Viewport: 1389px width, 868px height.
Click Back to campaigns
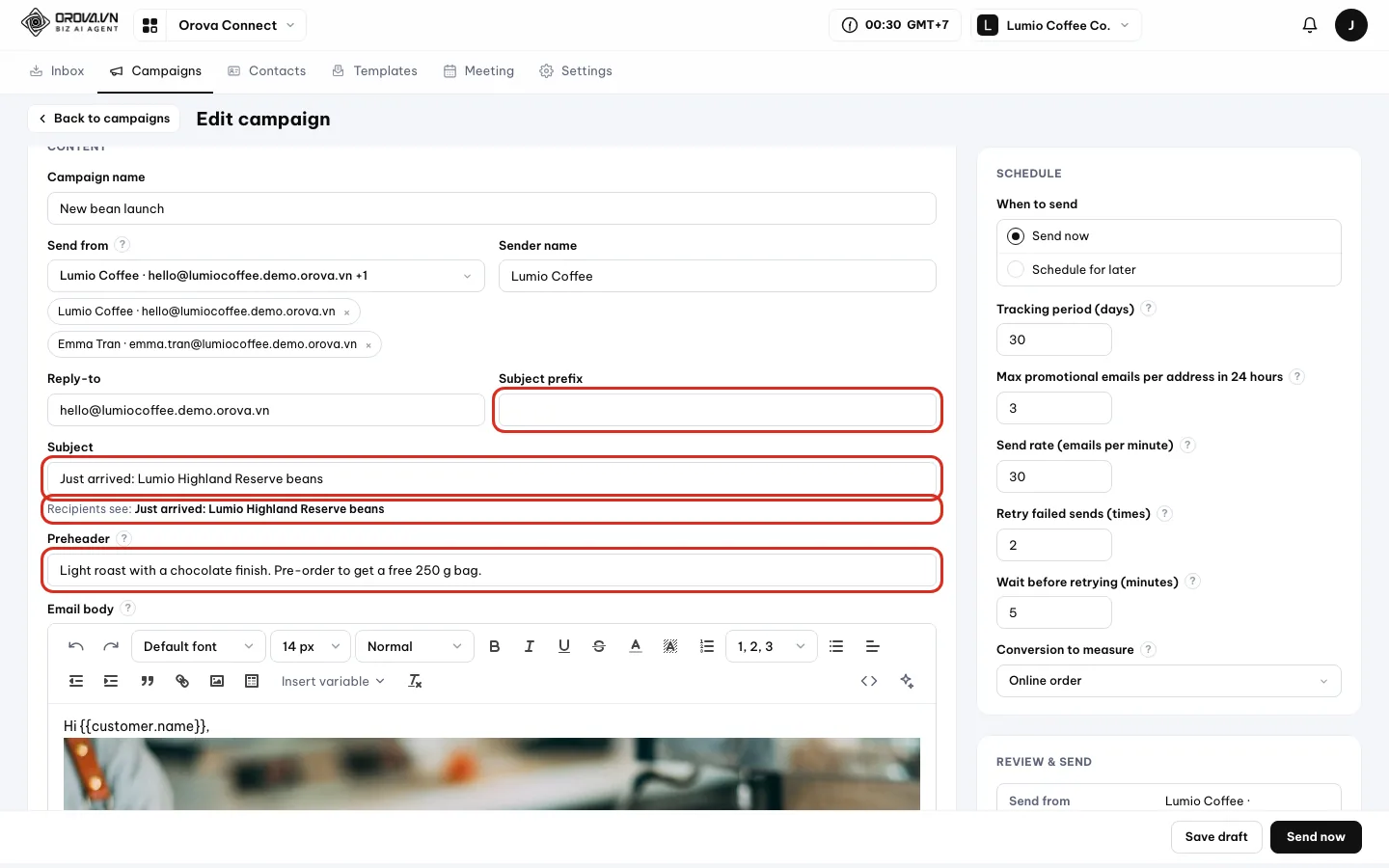(104, 119)
